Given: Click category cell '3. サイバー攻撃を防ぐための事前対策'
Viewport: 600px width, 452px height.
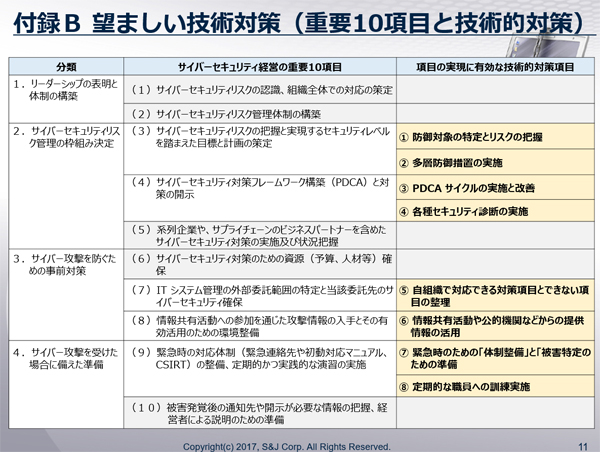Looking at the screenshot, I should click(66, 295).
